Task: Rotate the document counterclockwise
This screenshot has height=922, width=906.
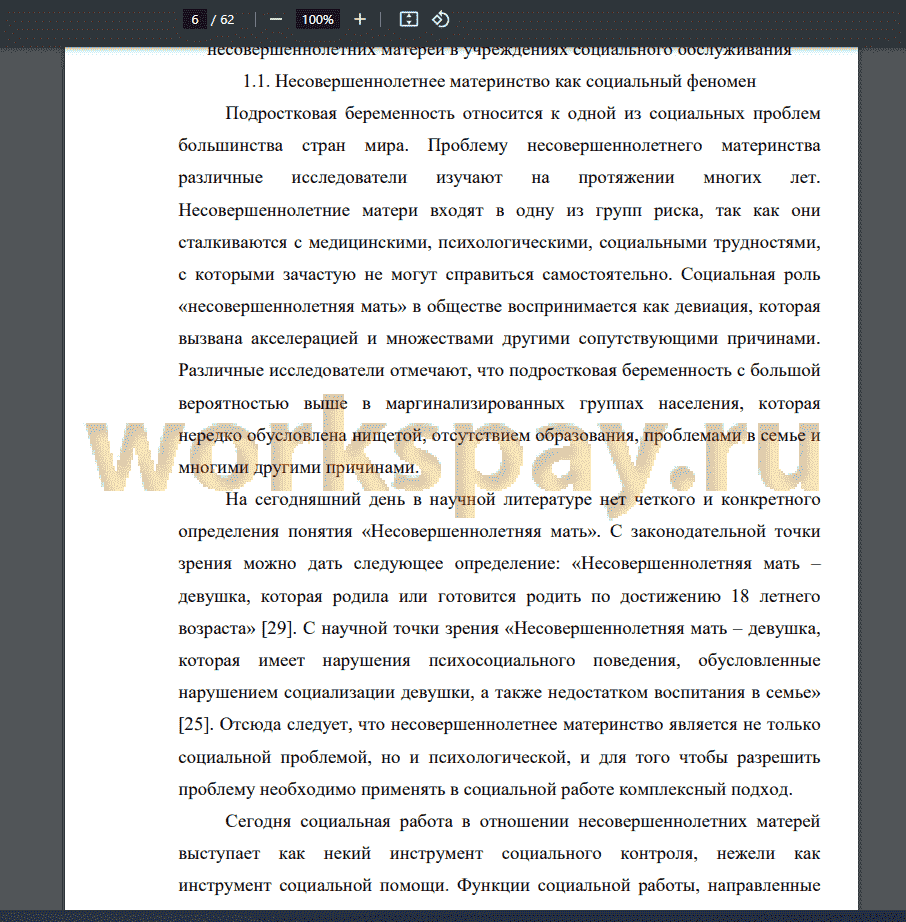Action: pyautogui.click(x=440, y=19)
